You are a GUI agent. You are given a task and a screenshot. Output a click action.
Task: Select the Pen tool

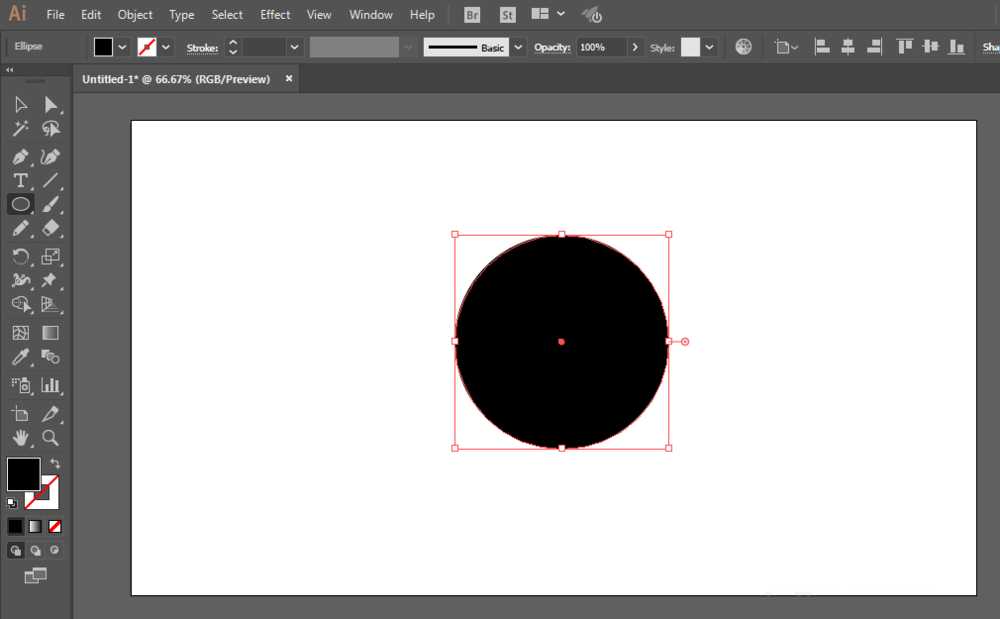[20, 157]
